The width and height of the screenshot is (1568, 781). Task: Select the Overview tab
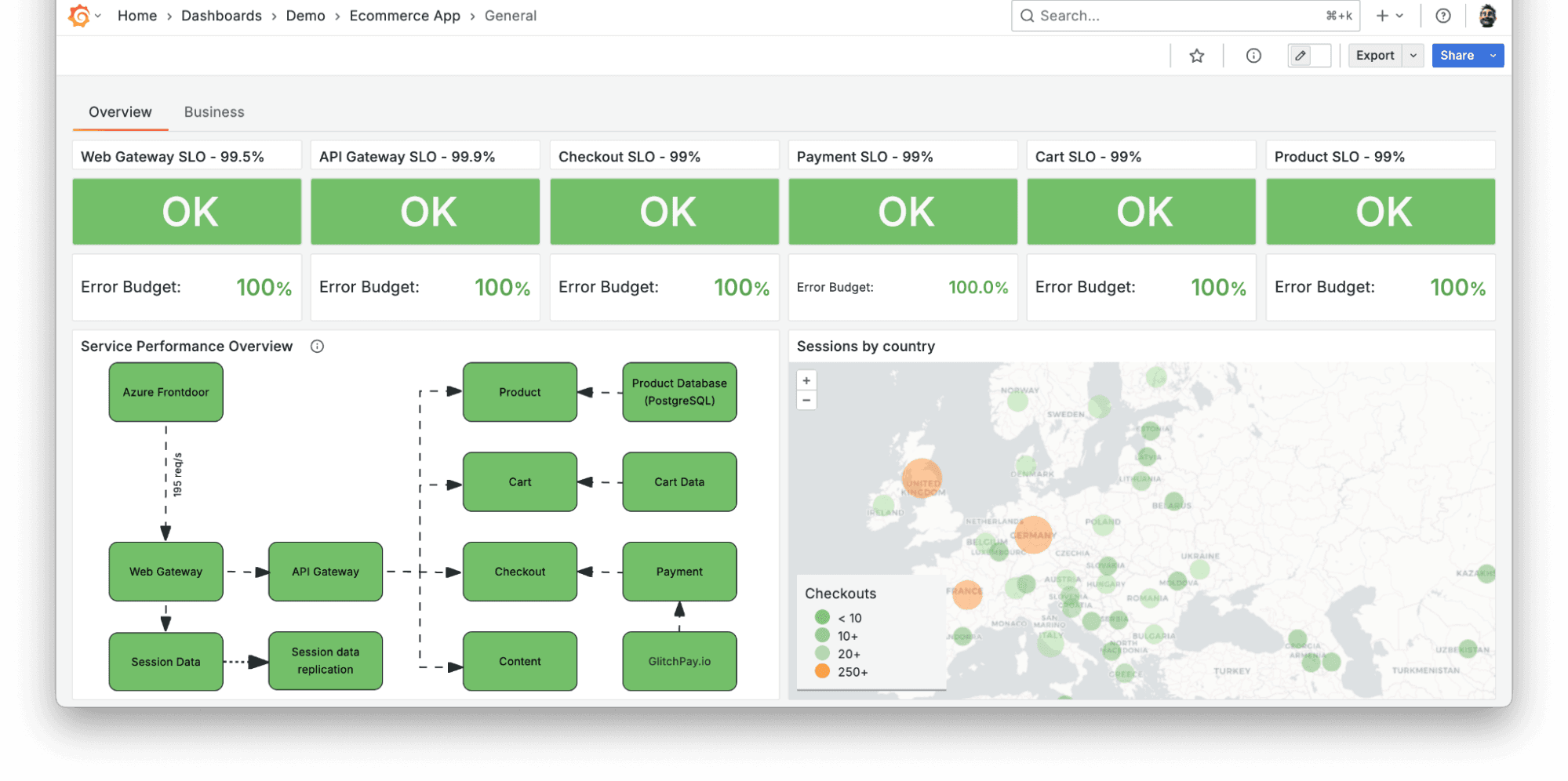point(120,112)
